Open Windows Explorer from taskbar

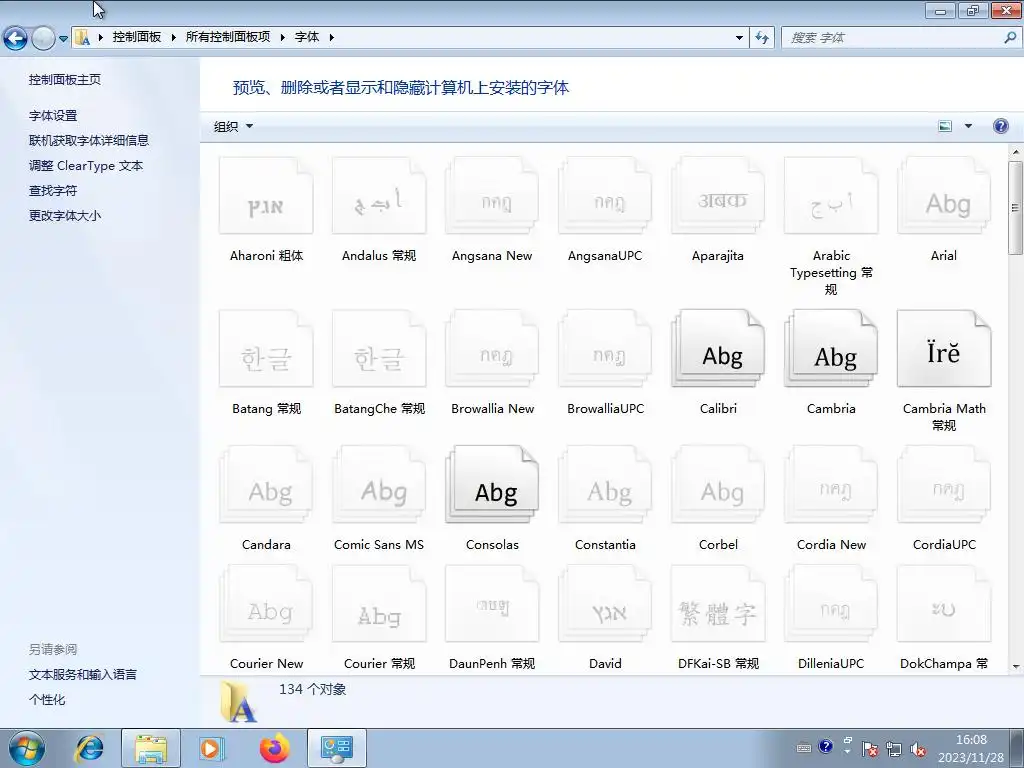pos(151,748)
